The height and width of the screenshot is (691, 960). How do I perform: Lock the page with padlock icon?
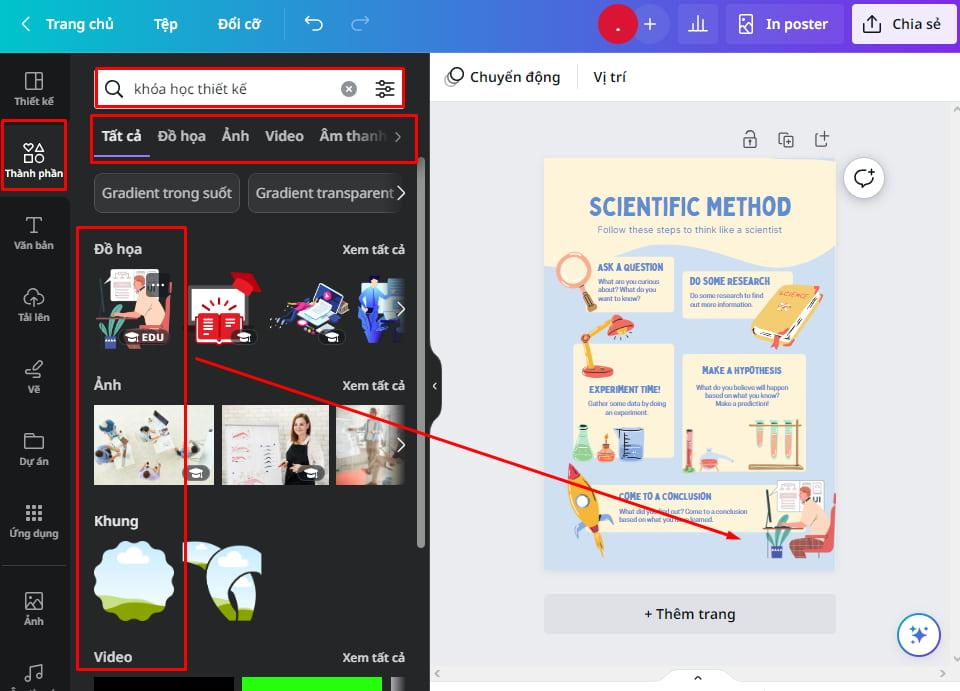(x=749, y=140)
